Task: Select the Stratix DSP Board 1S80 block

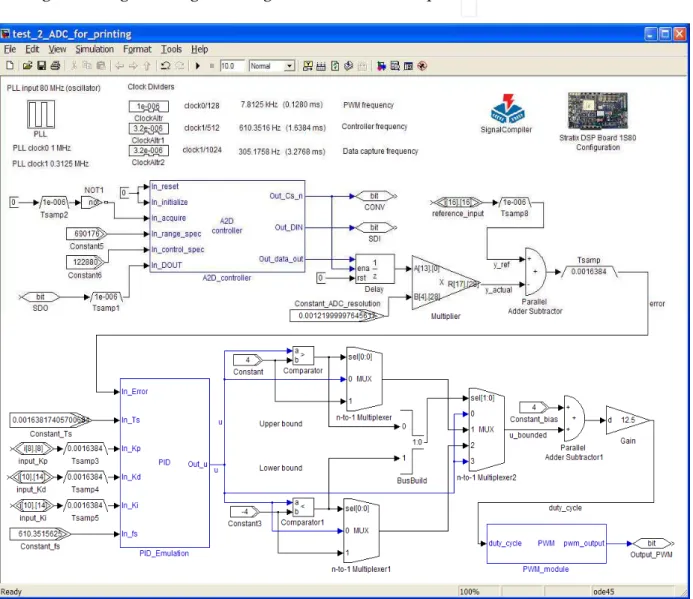Action: tap(598, 111)
